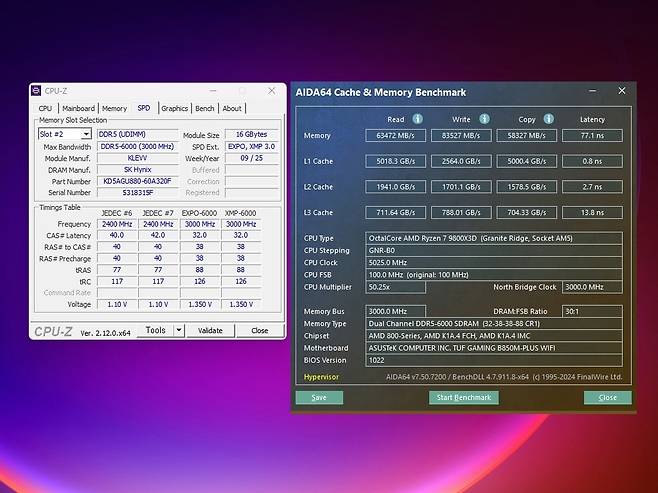Click the Memory Read value 63472 MB/s
Screen dimensions: 658x493
[x=395, y=136]
